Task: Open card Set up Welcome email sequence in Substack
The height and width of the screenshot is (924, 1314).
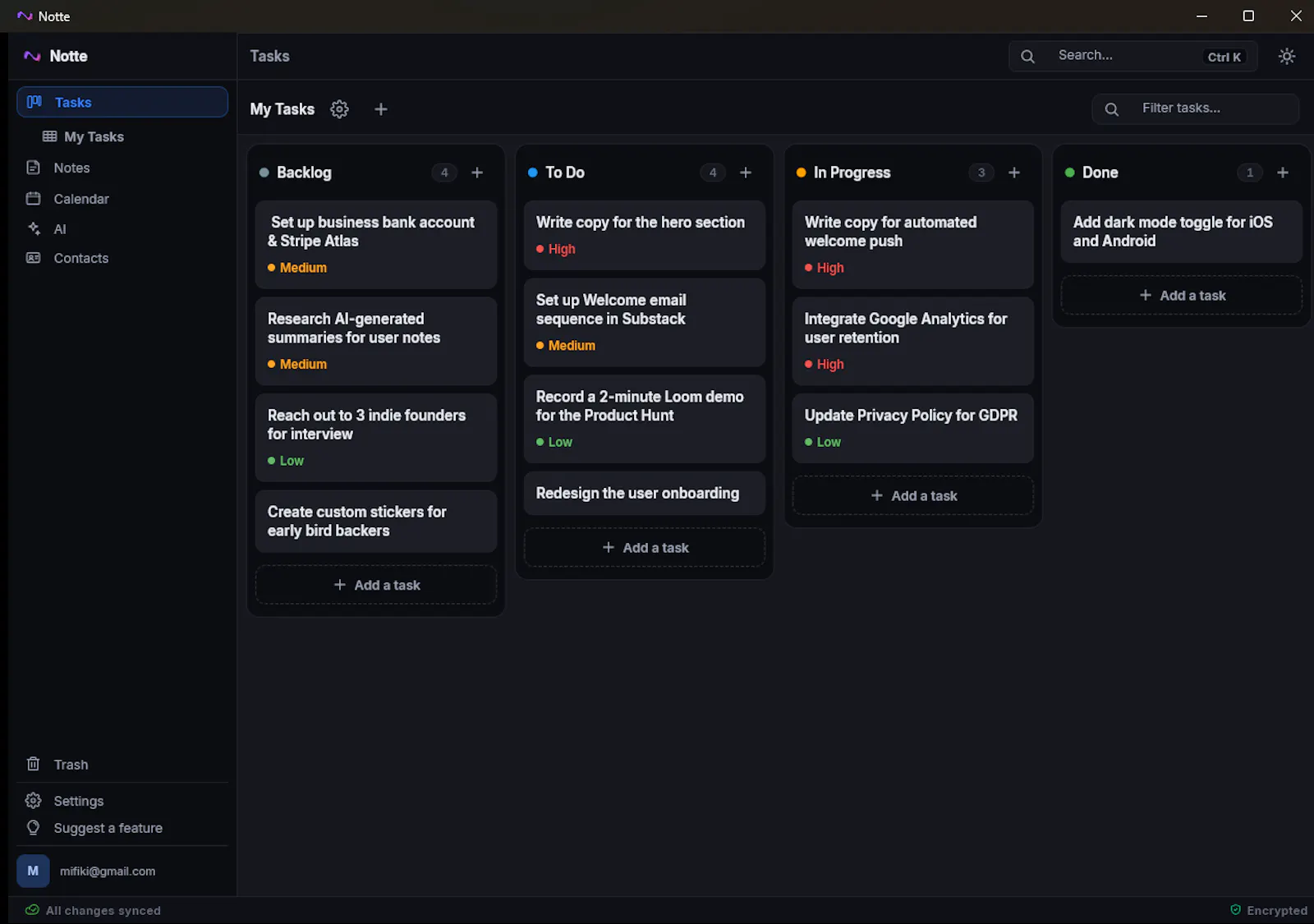Action: tap(645, 323)
